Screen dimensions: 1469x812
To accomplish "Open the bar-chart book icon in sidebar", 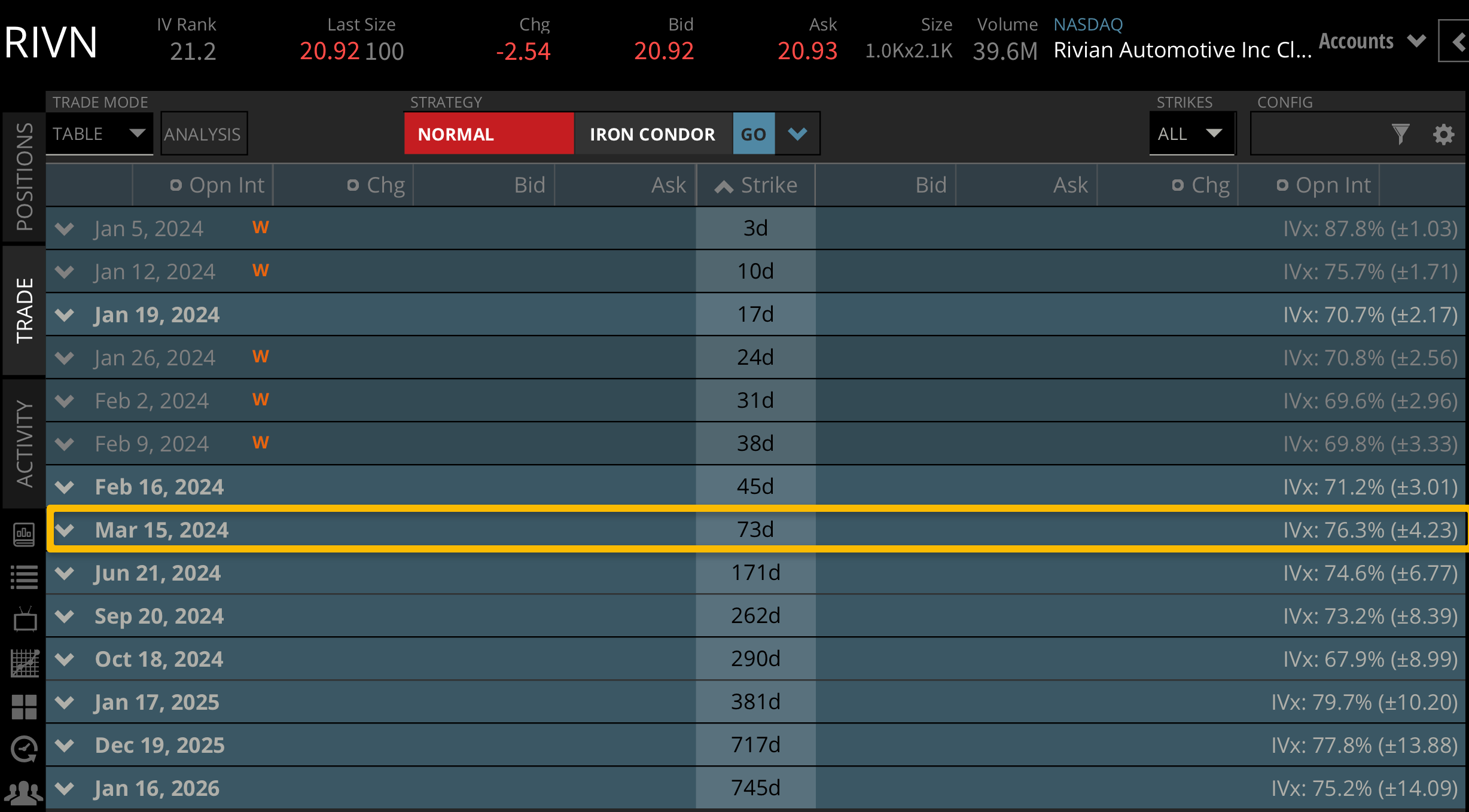I will click(24, 534).
